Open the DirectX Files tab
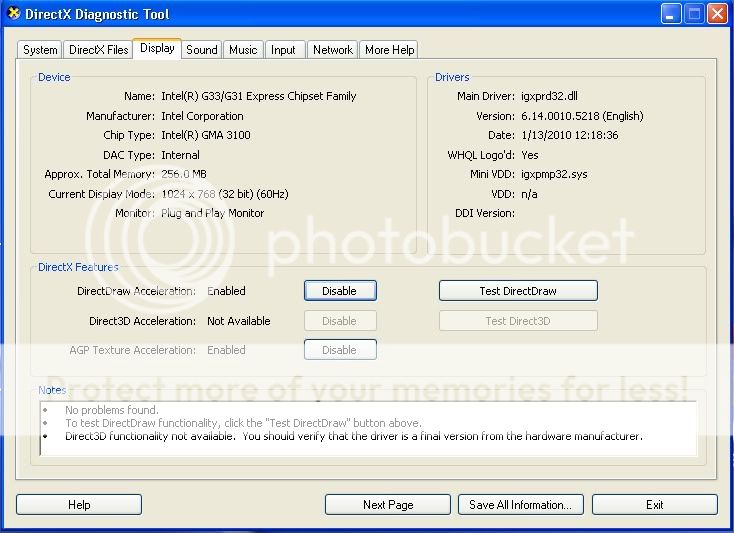734x533 pixels. [98, 50]
